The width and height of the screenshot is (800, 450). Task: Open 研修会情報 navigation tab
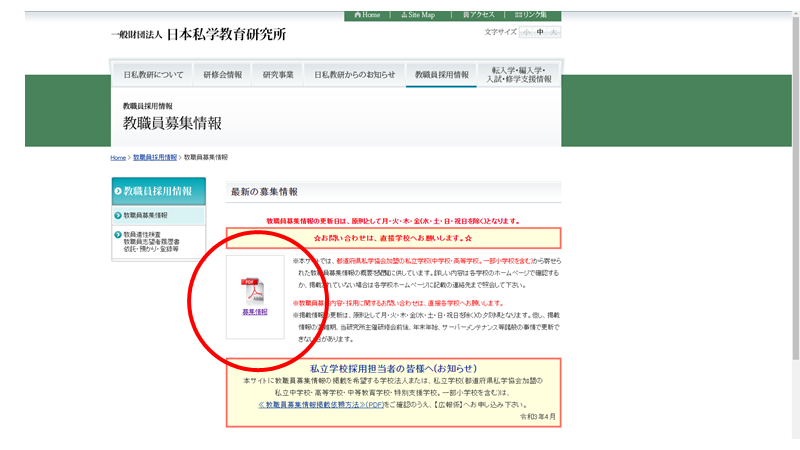222,75
